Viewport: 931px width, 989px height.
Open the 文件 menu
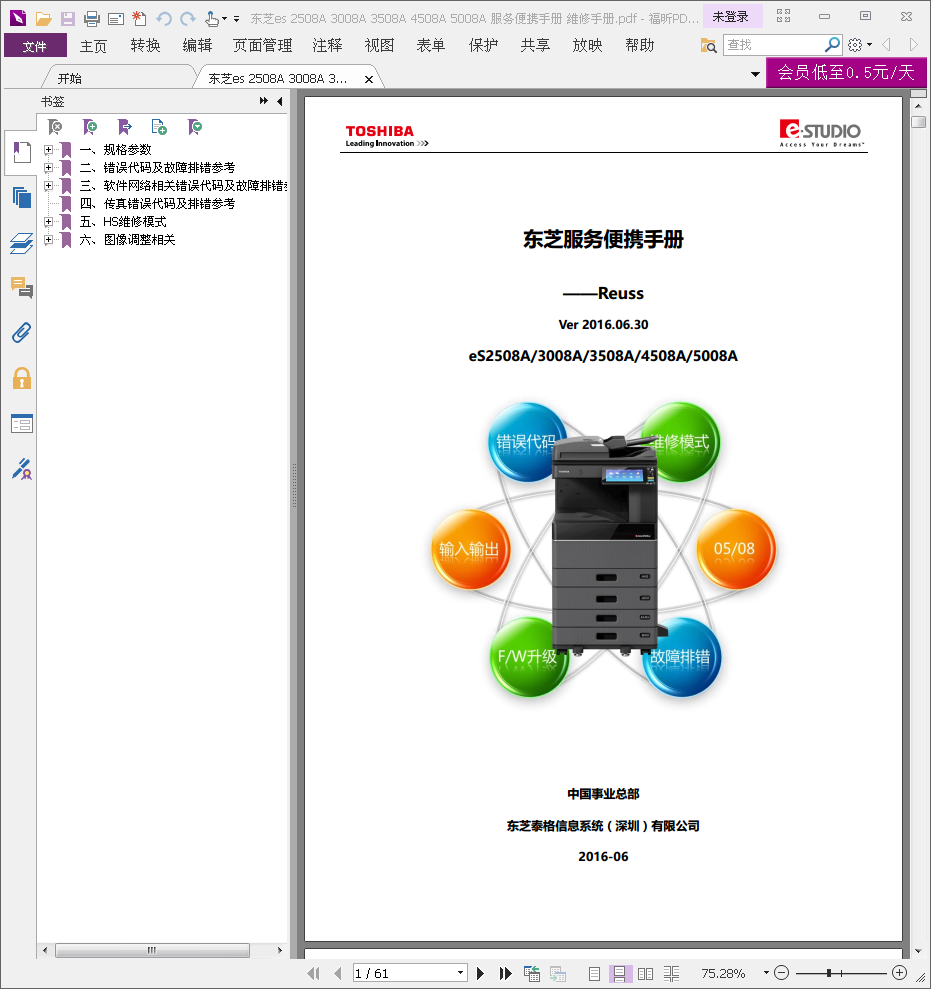[x=35, y=46]
